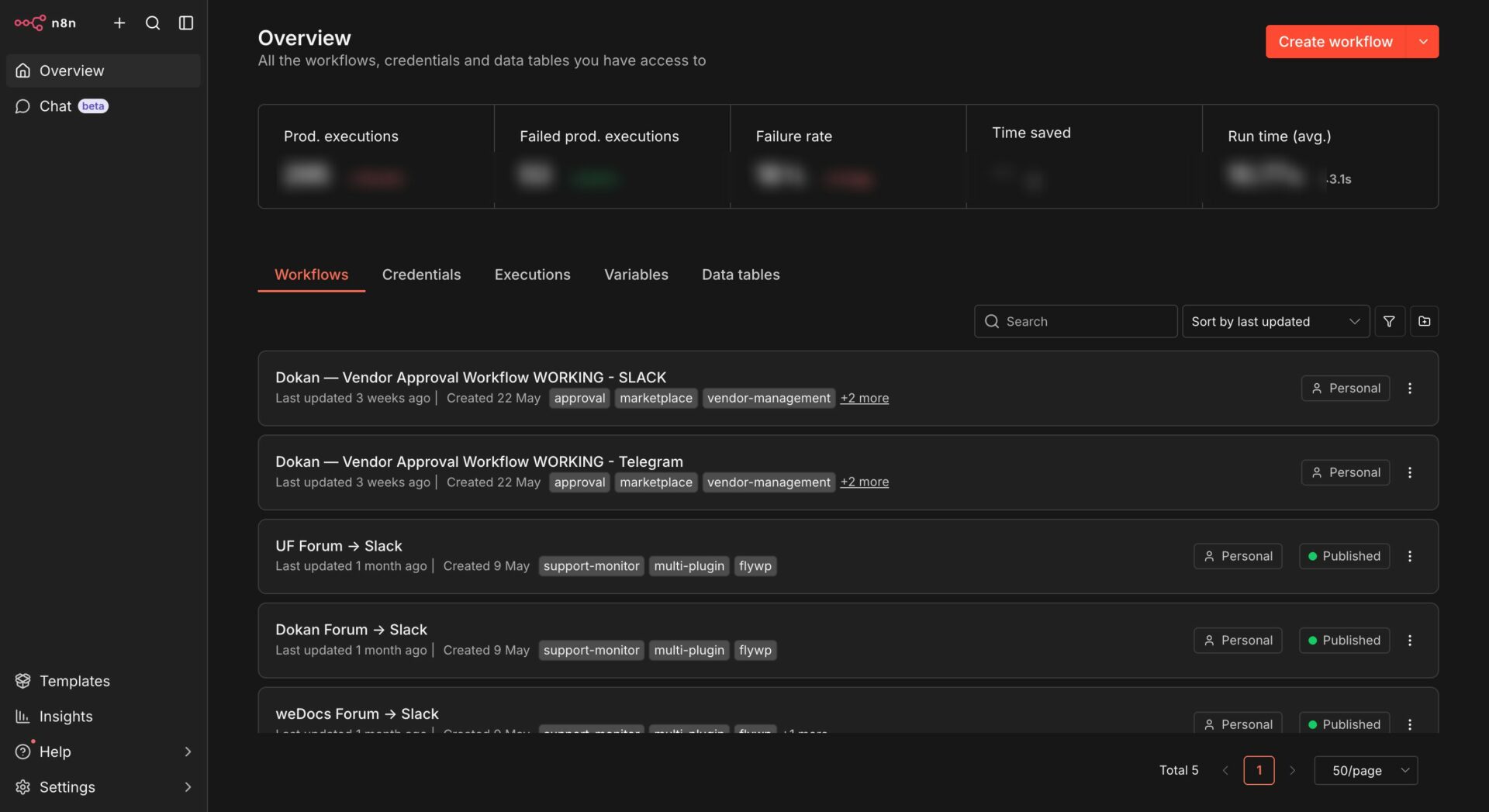Open the Create workflow dropdown arrow
1489x812 pixels.
pos(1423,41)
